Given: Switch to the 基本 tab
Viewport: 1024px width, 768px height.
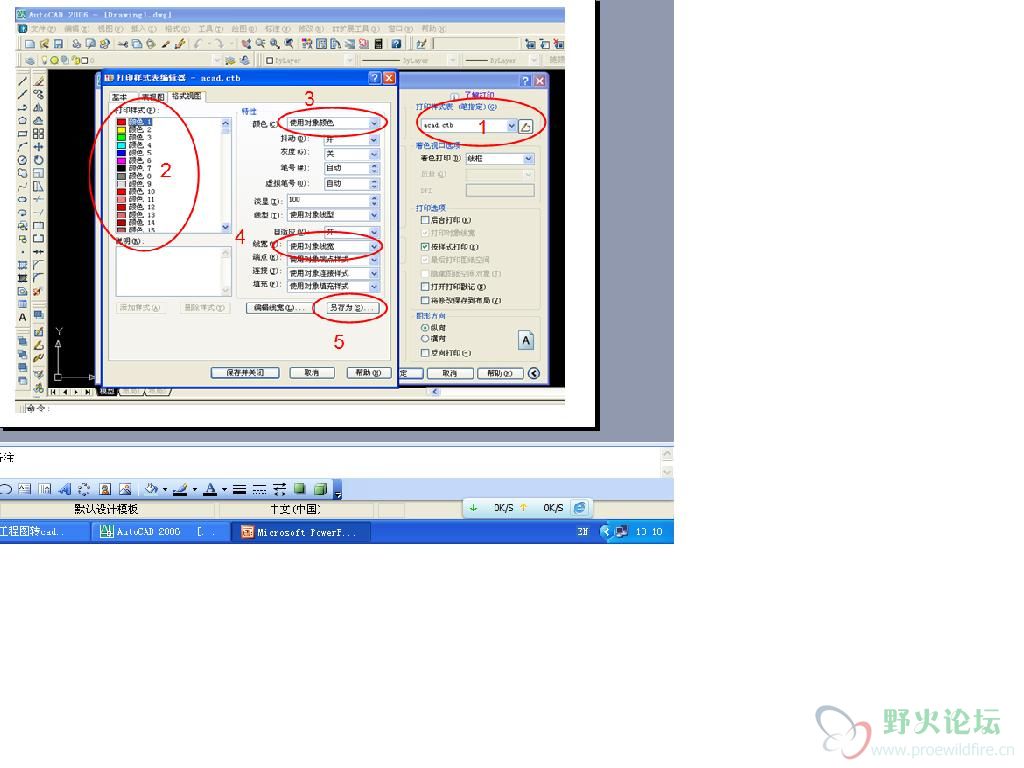Looking at the screenshot, I should pos(120,97).
